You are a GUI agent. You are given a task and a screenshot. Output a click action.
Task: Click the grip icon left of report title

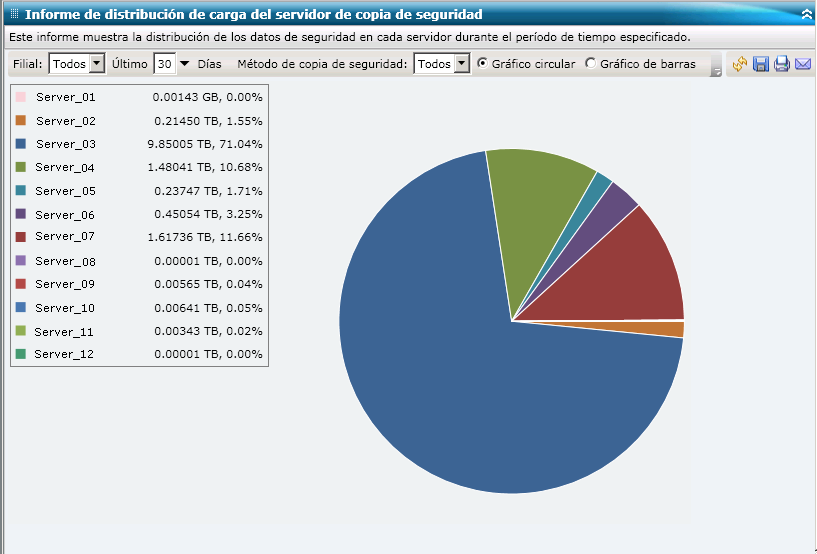(x=15, y=14)
